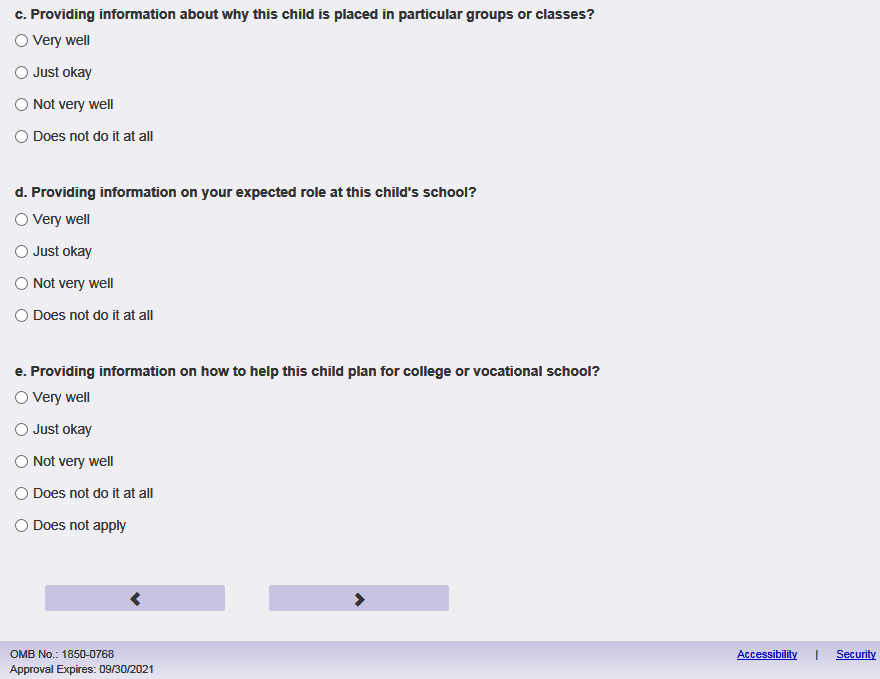The image size is (880, 679).
Task: Mark 'Not very well' for question e
Action: [22, 462]
